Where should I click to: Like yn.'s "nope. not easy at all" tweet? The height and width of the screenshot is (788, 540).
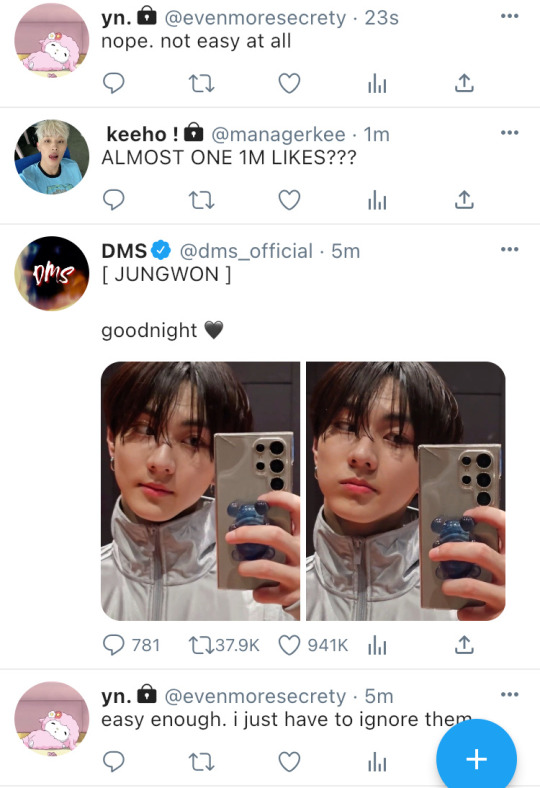pos(289,83)
